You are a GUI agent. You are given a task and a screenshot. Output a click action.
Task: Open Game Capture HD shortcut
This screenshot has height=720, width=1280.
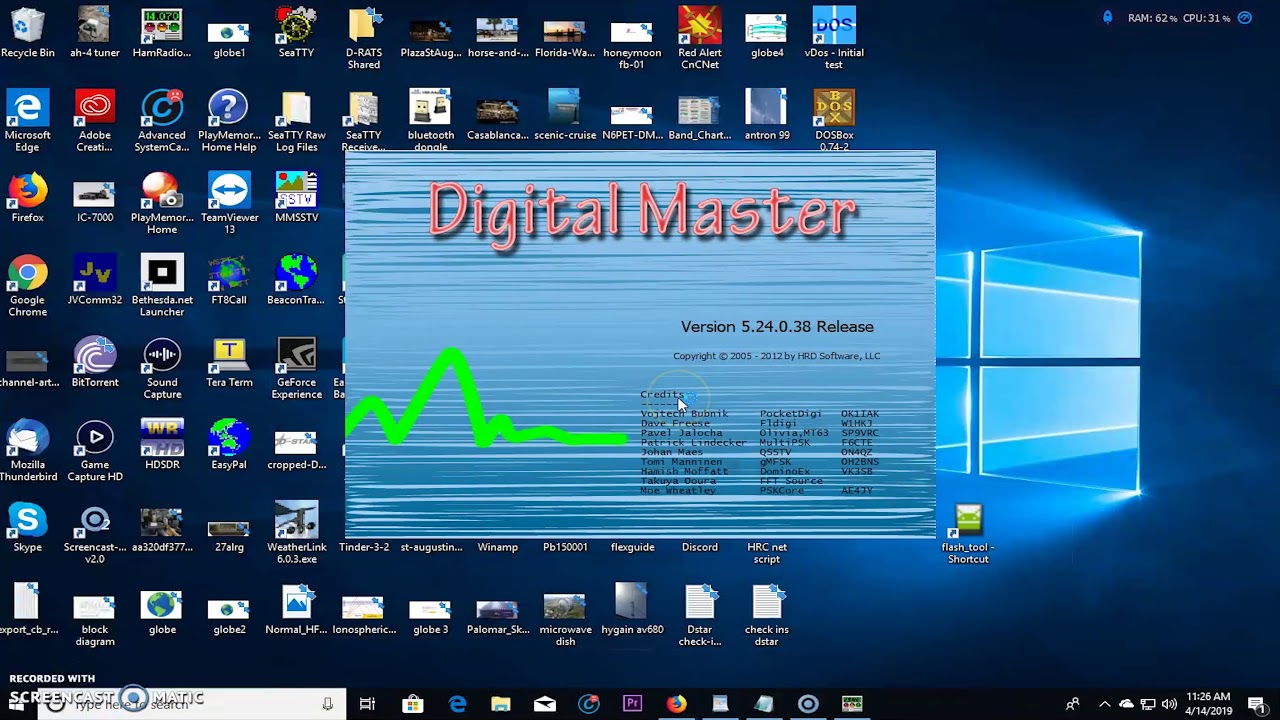[94, 451]
